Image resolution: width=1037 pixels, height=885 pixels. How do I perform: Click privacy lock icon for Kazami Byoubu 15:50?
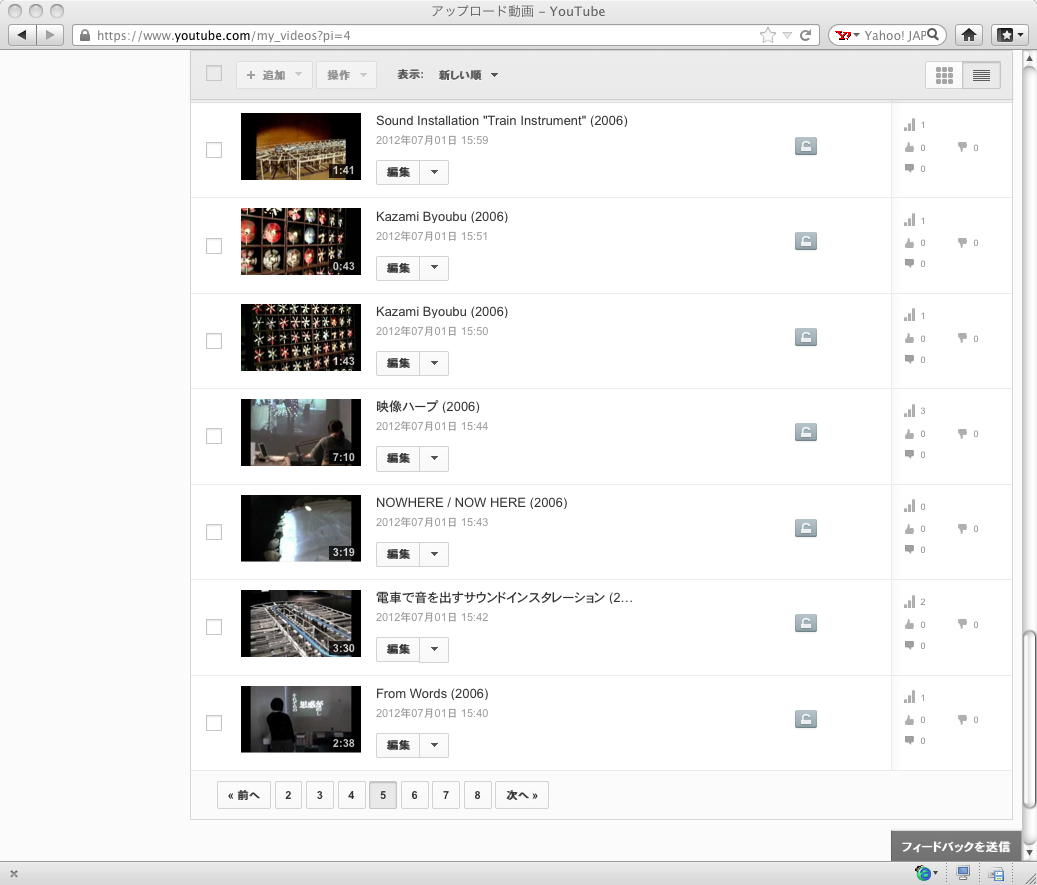806,337
